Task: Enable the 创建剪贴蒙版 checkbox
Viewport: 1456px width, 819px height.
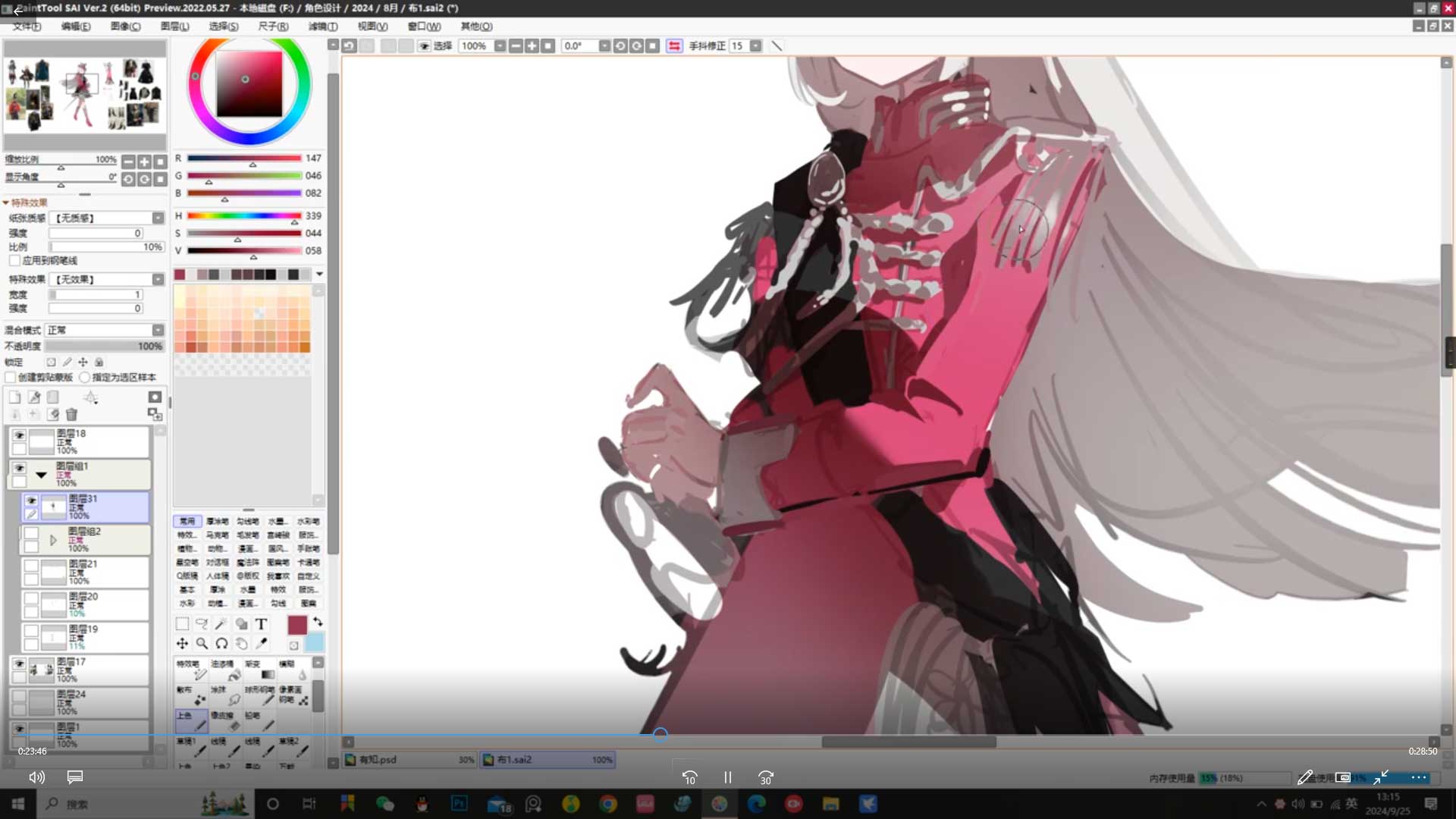Action: click(11, 377)
